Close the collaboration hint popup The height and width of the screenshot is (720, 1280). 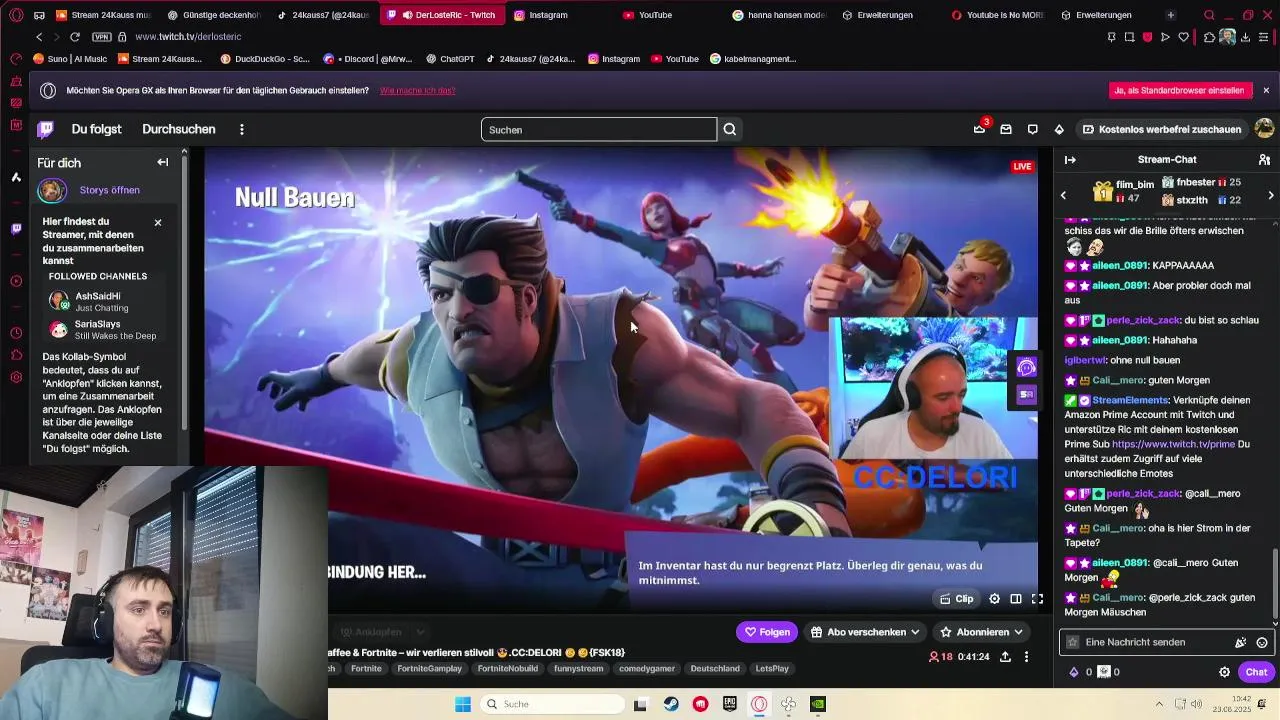(x=158, y=222)
